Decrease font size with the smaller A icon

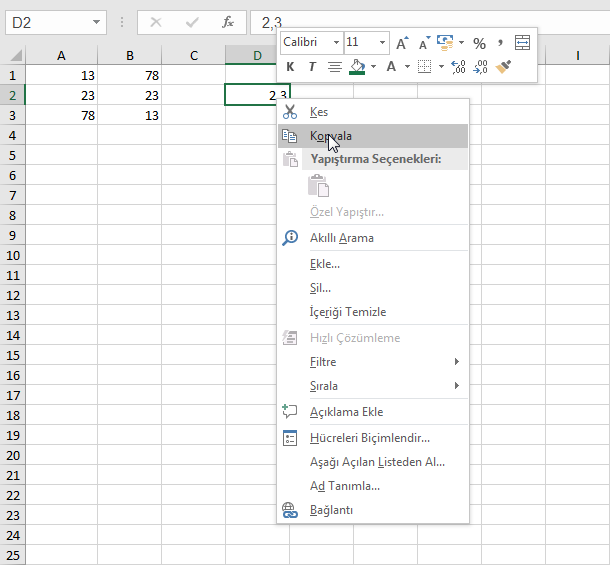click(424, 42)
